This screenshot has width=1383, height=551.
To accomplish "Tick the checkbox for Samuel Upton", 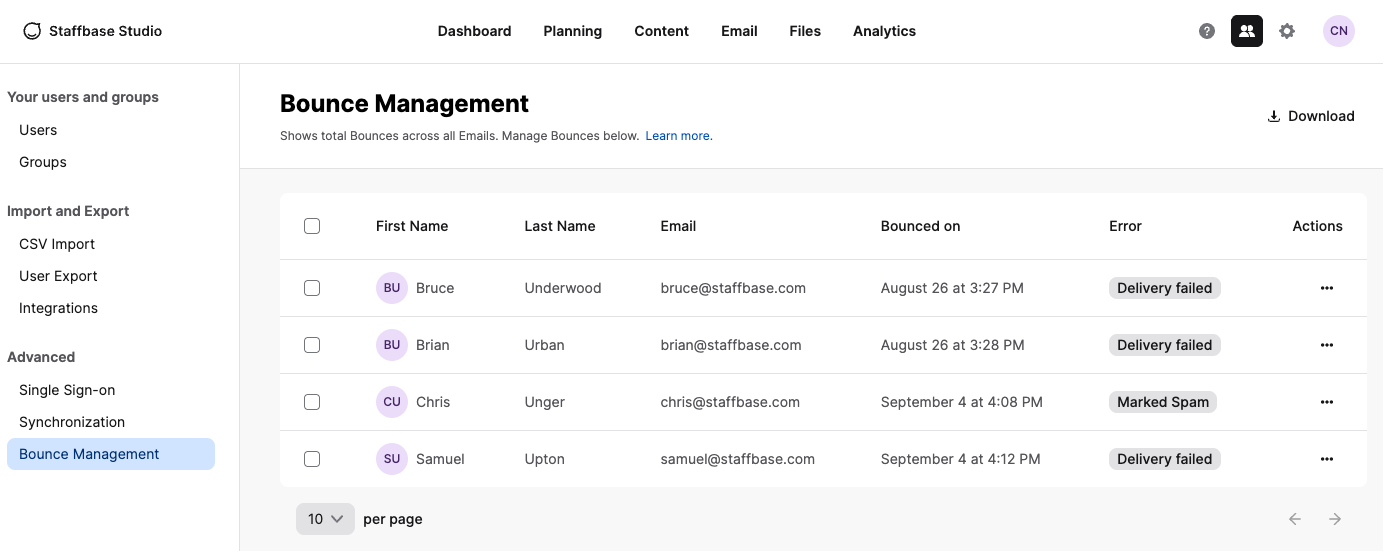I will [x=312, y=459].
